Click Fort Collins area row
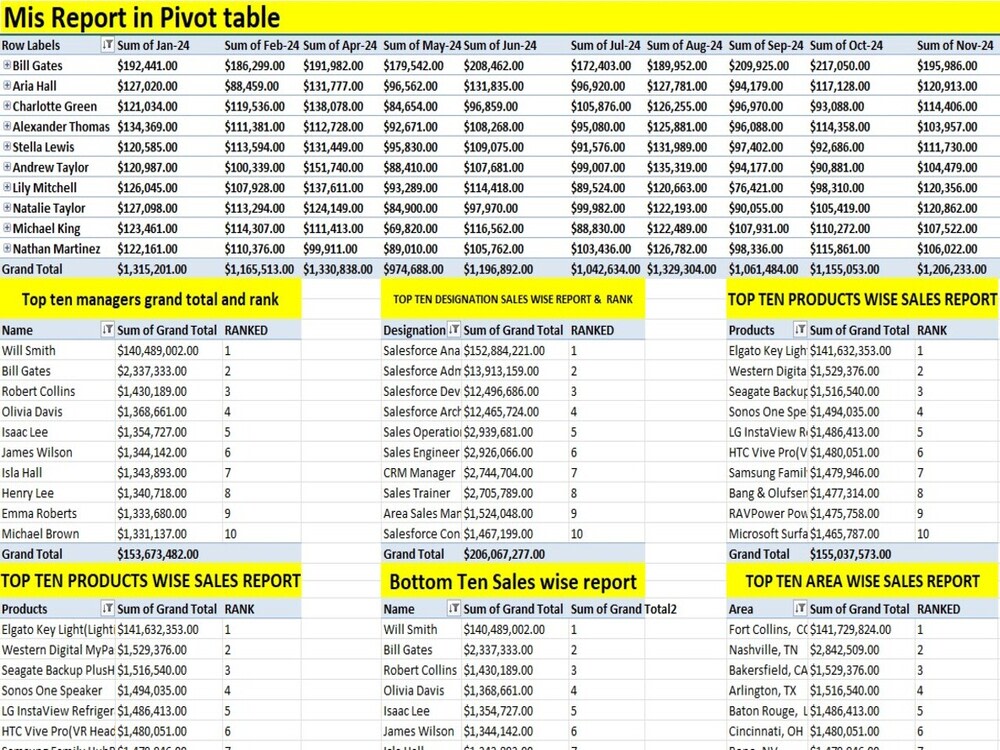 click(x=767, y=629)
